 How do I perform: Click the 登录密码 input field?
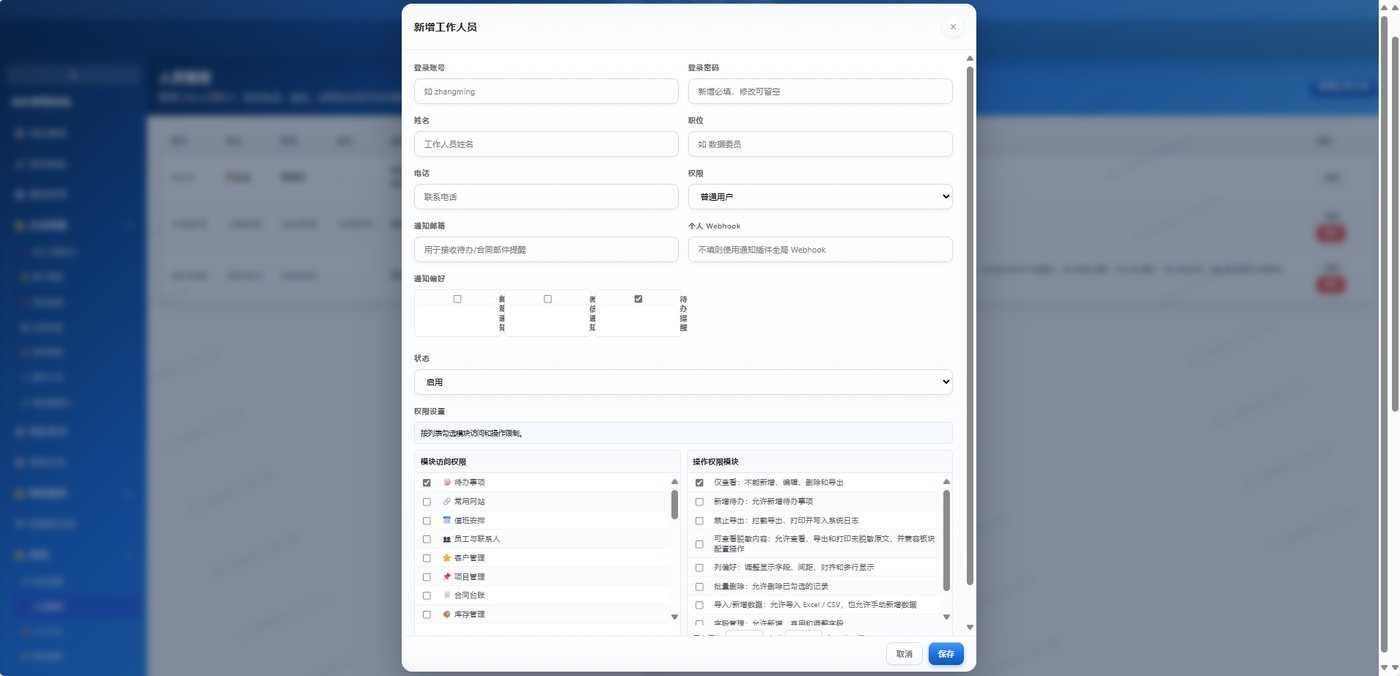click(820, 91)
